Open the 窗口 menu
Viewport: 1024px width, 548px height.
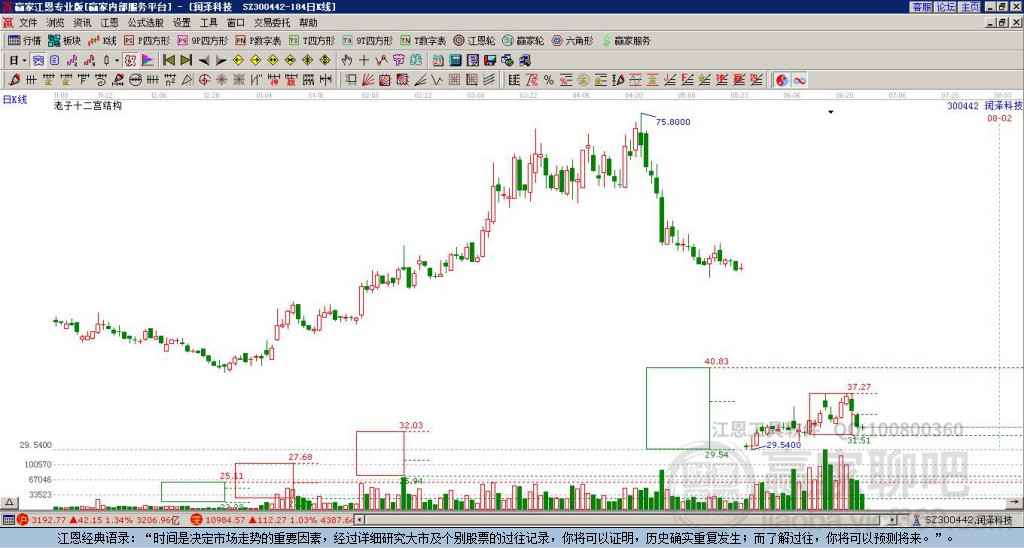pyautogui.click(x=235, y=23)
